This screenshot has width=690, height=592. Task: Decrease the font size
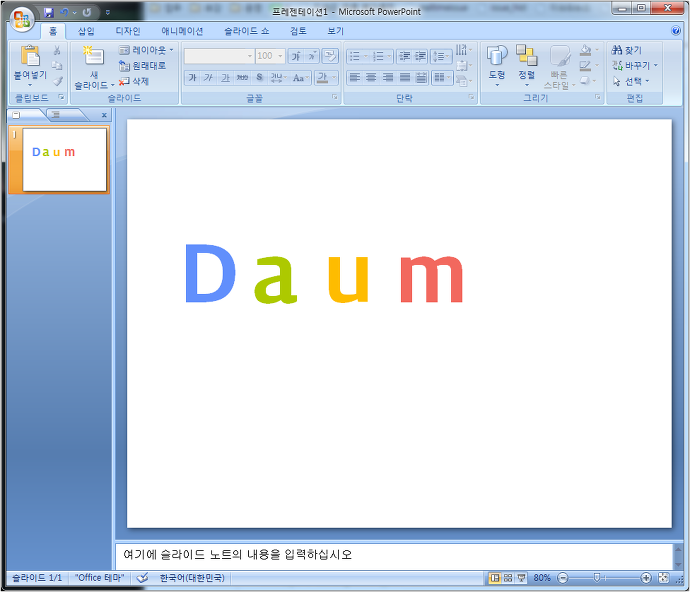[x=312, y=56]
